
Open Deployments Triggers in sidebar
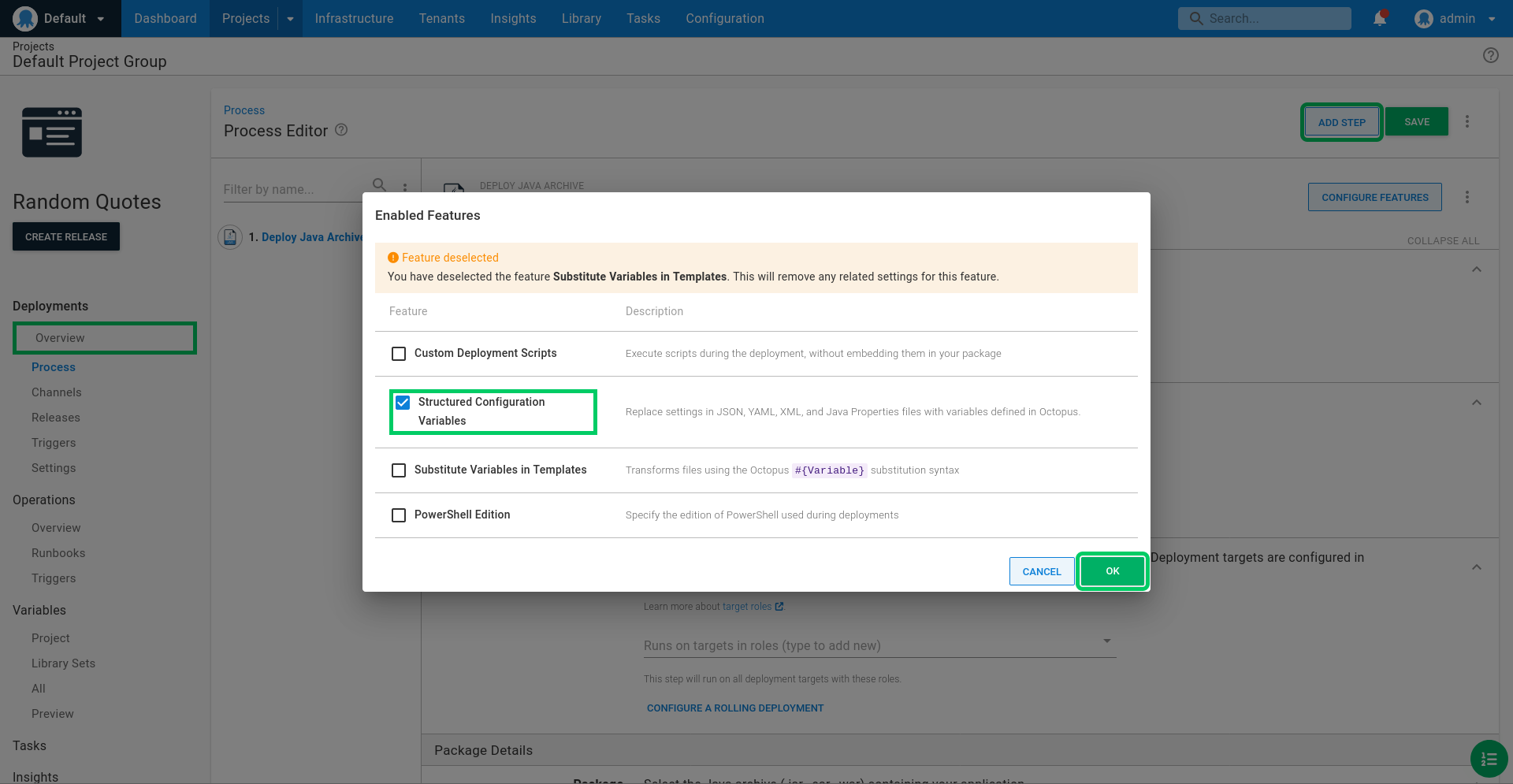coord(54,443)
